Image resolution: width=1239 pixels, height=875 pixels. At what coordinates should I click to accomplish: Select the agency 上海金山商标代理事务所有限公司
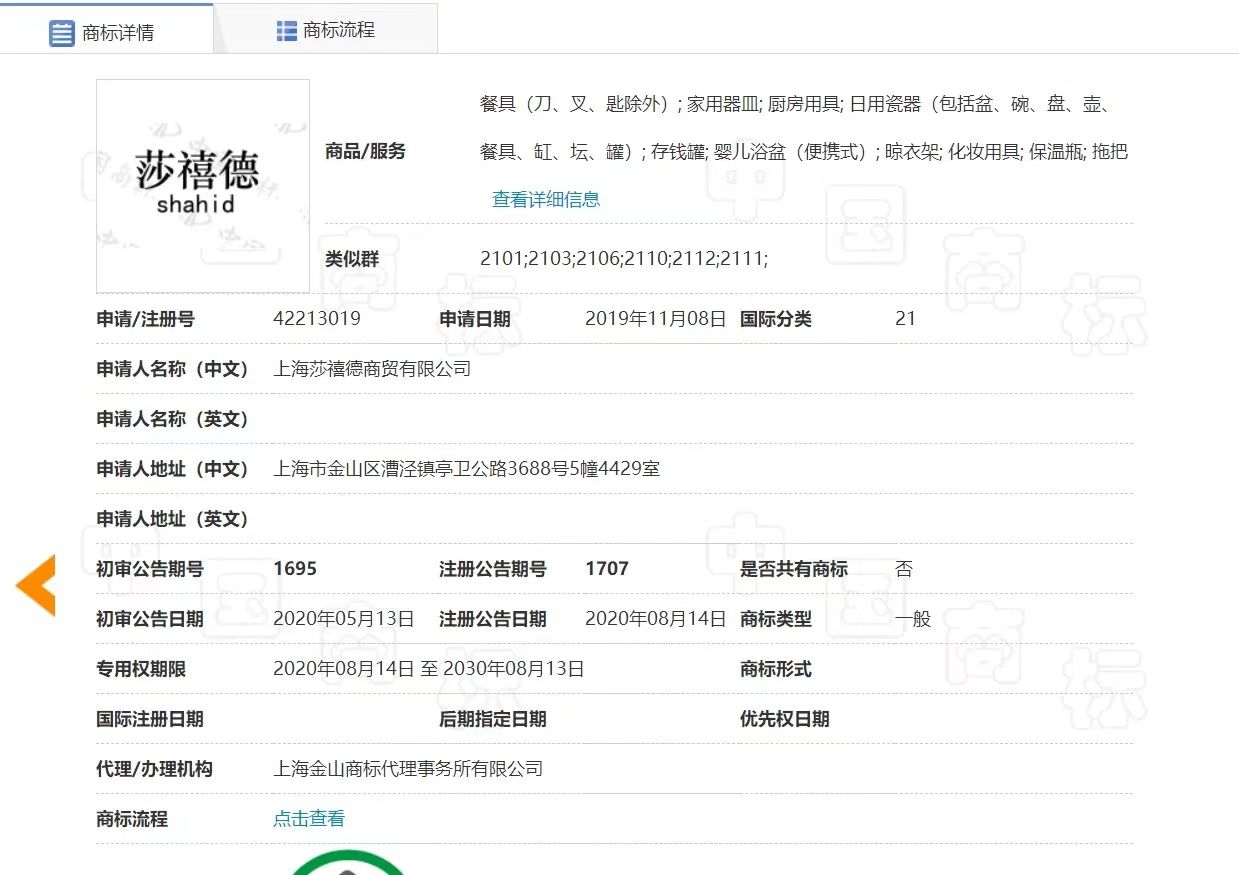click(x=408, y=769)
